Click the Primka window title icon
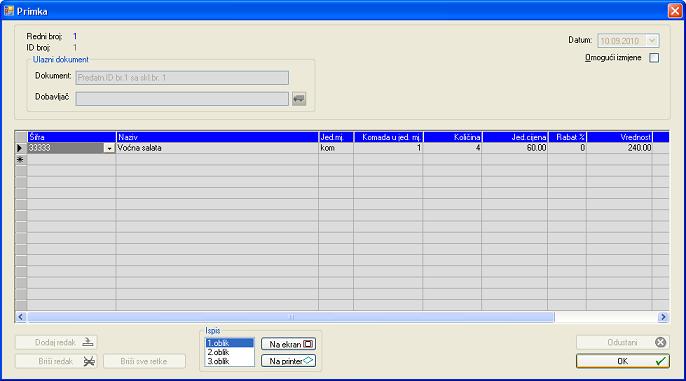 coord(9,10)
